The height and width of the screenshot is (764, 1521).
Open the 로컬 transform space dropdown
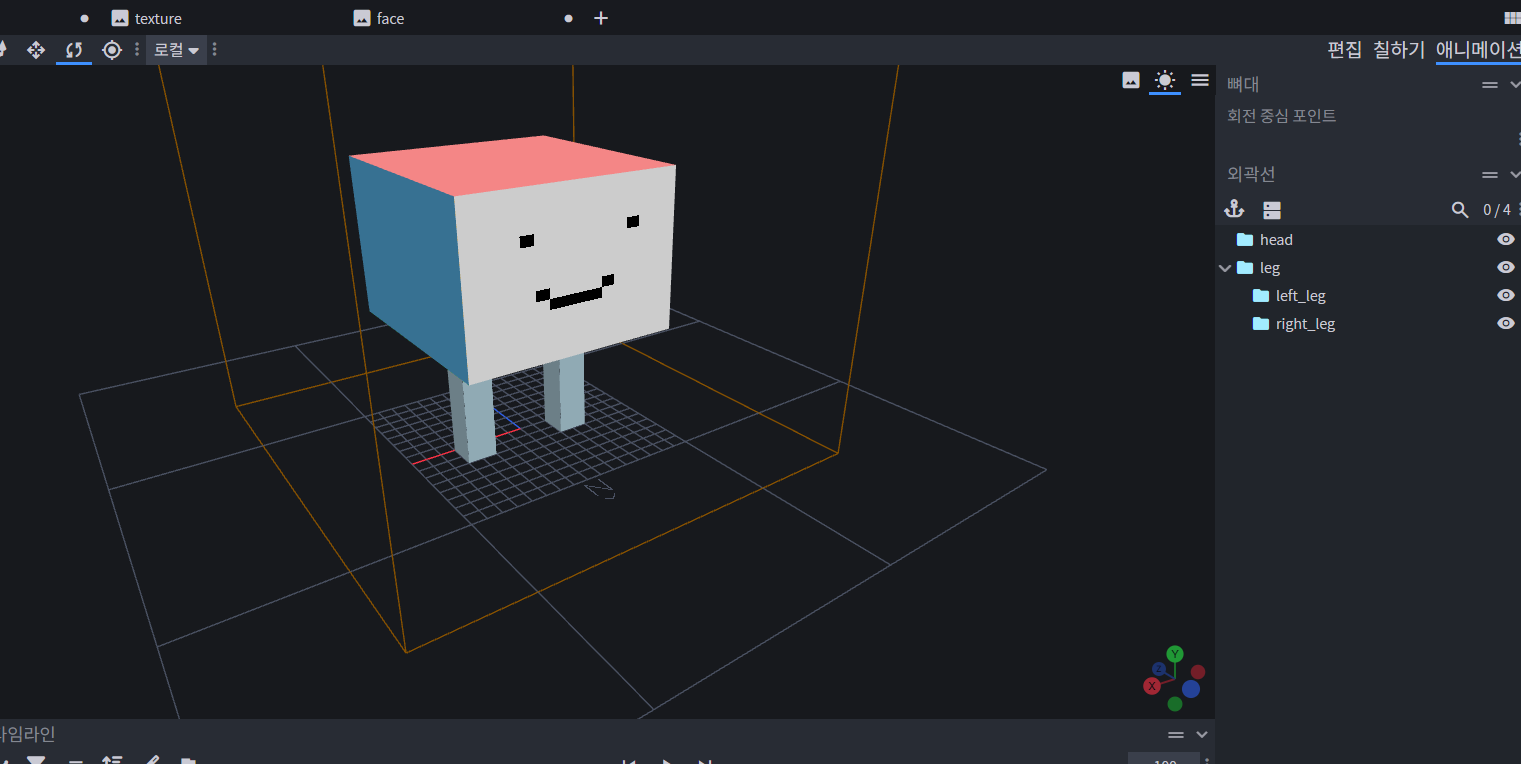click(x=176, y=49)
